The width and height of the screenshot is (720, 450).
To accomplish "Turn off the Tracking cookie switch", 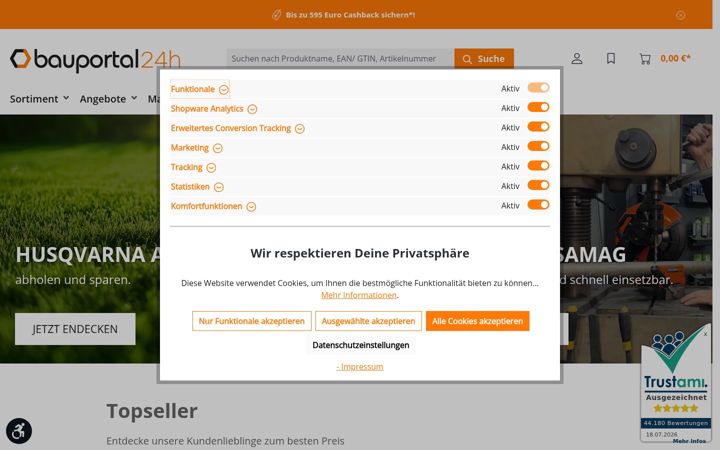I will point(538,166).
